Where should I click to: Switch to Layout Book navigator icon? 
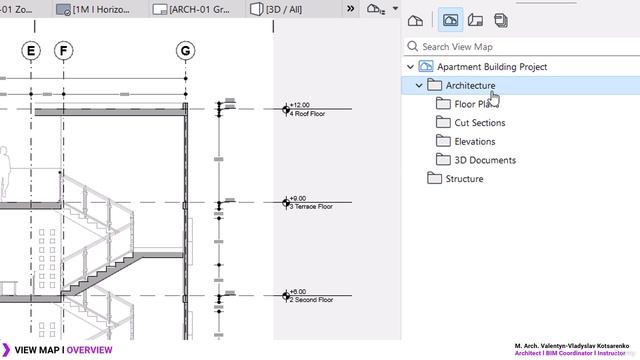(x=476, y=20)
